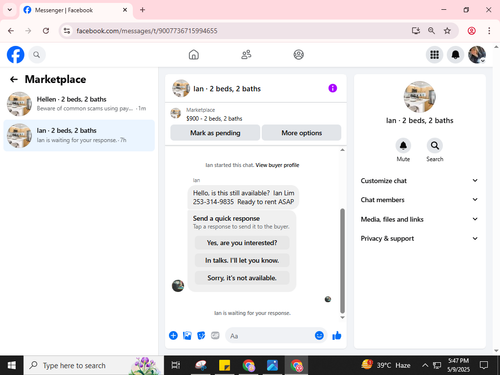Open more actions plus icon
500x375 pixels.
(173, 335)
